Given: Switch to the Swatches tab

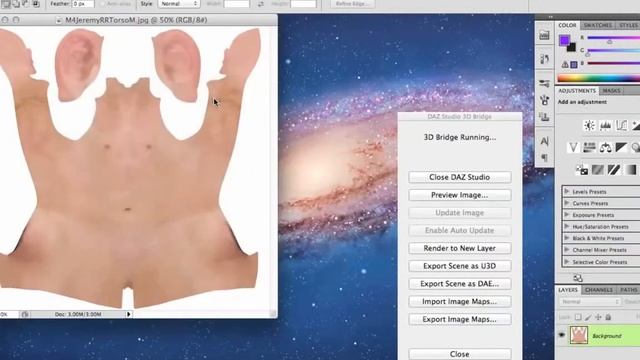Looking at the screenshot, I should click(597, 25).
